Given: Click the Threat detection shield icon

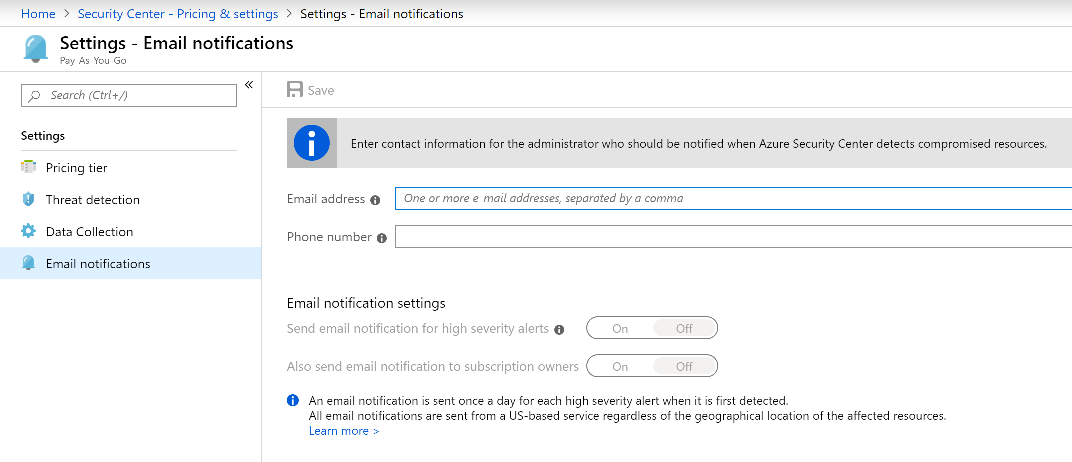Looking at the screenshot, I should click(28, 200).
